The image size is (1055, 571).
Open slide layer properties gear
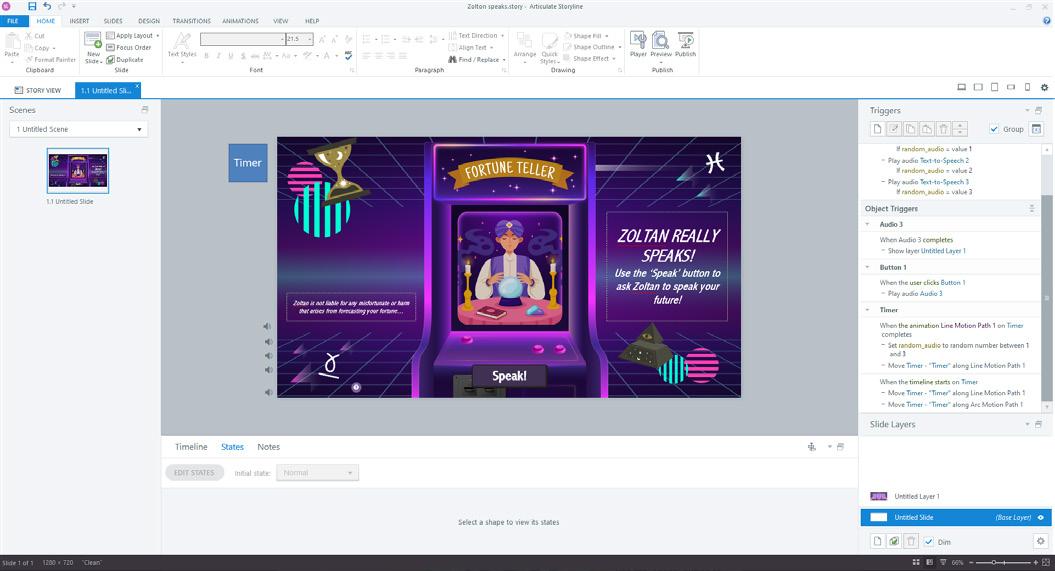point(1040,541)
